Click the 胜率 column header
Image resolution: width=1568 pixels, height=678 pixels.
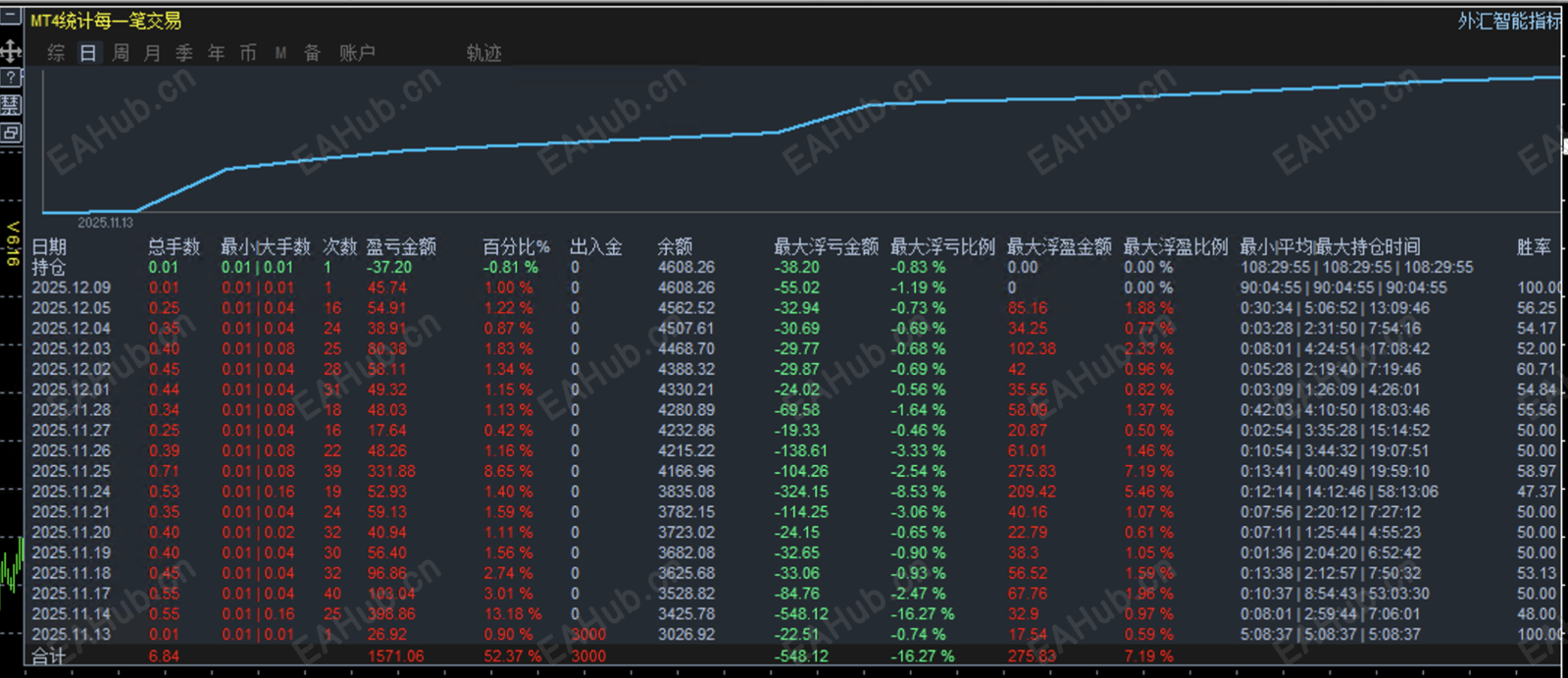pos(1534,246)
